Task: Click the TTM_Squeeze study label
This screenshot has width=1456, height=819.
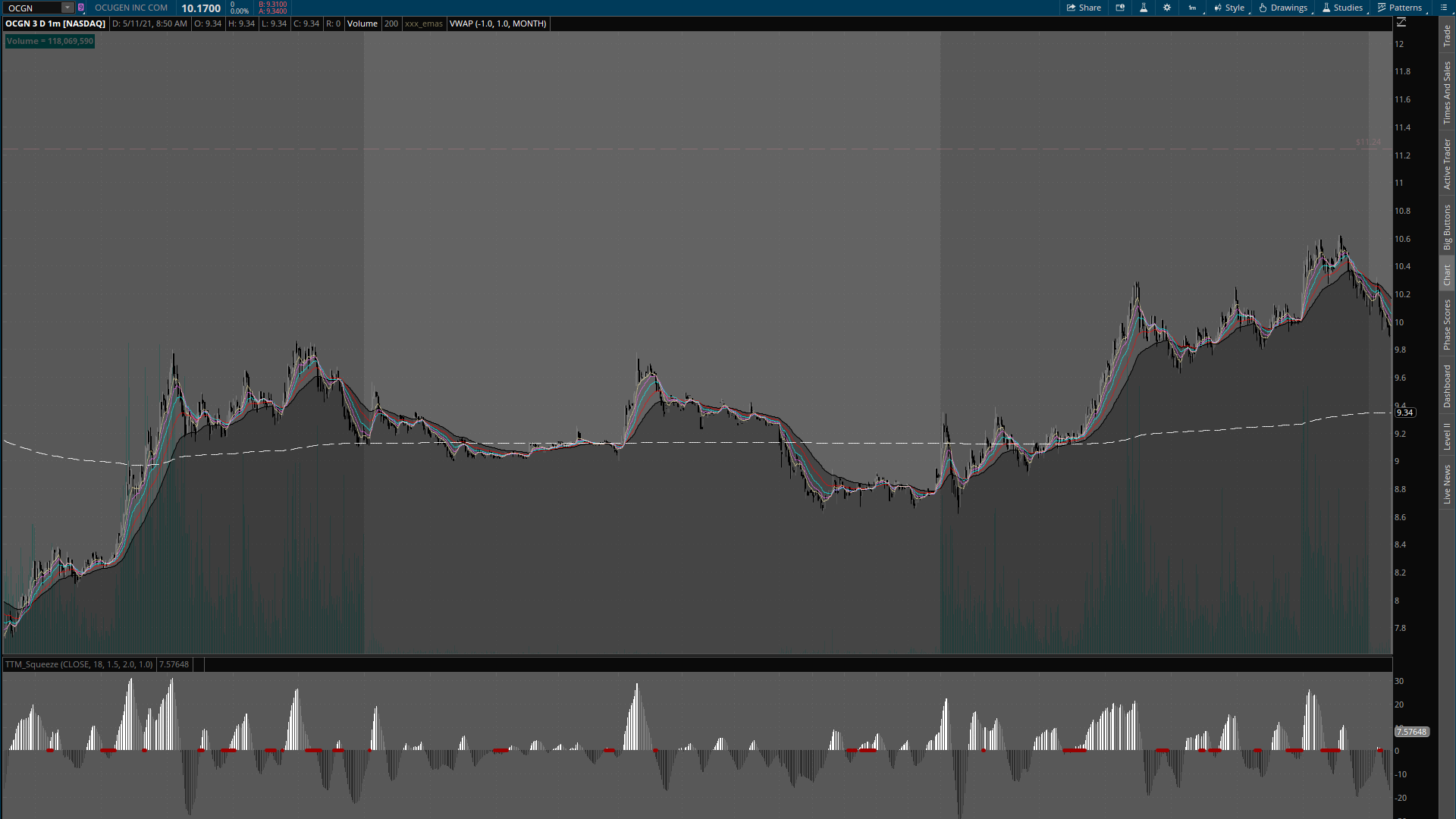Action: [79, 664]
